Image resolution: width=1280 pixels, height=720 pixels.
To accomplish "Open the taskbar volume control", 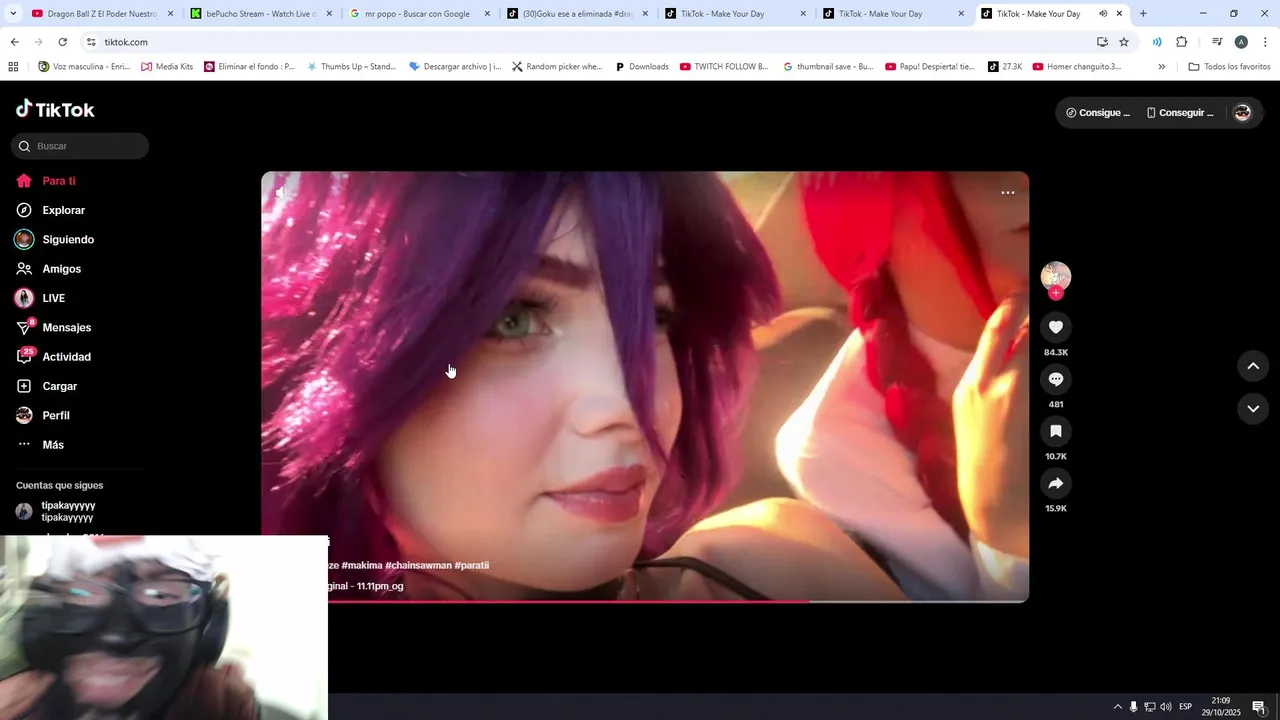I will (1166, 707).
